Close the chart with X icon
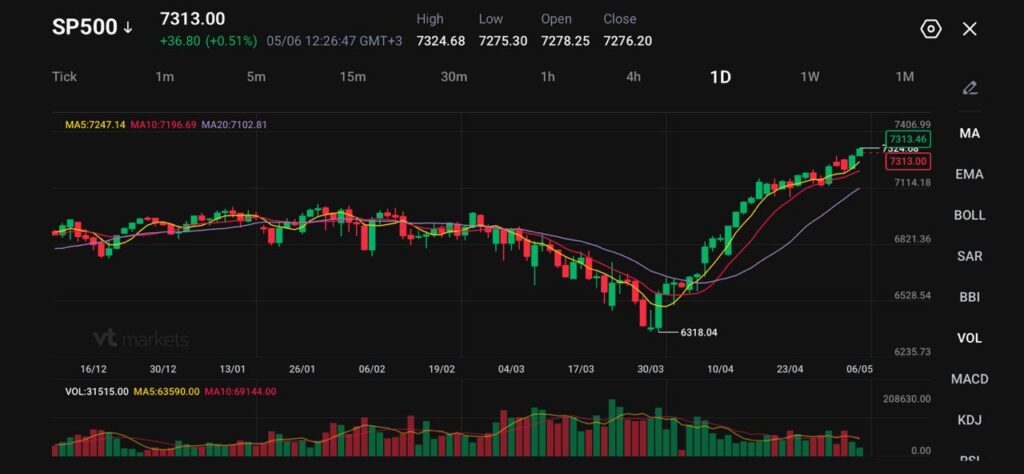The image size is (1024, 474). point(970,29)
